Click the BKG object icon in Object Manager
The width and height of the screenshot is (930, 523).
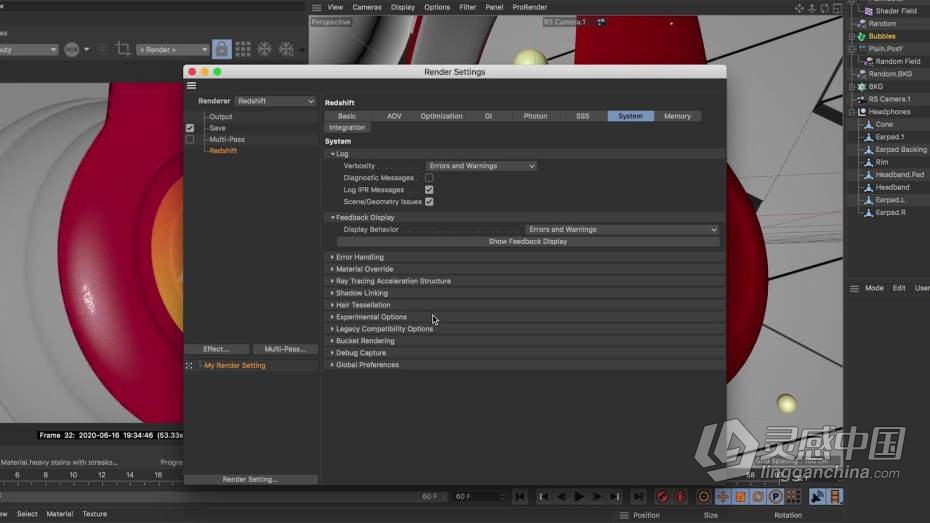click(861, 87)
